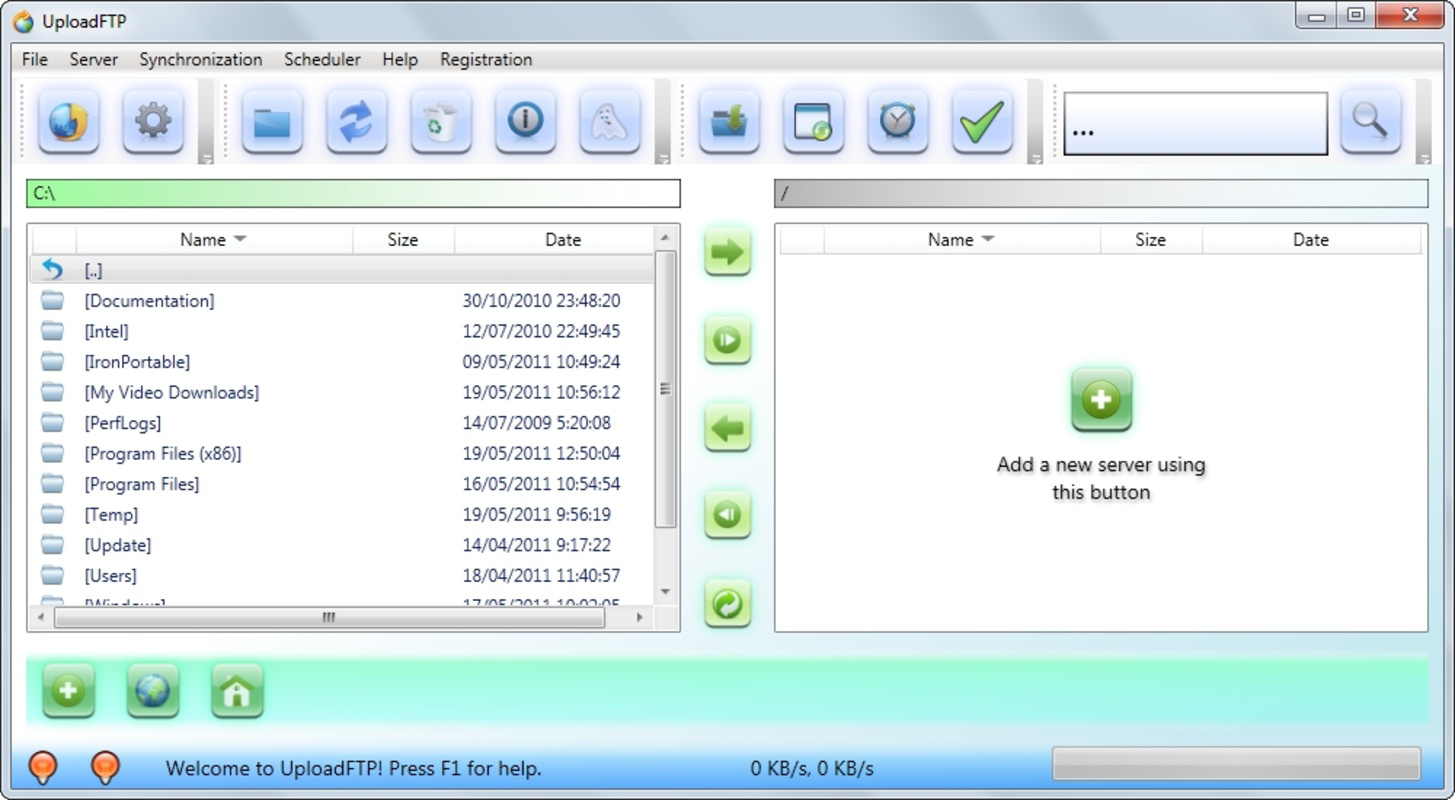Click the recycle bin delete icon
The width and height of the screenshot is (1455, 800).
pos(441,122)
